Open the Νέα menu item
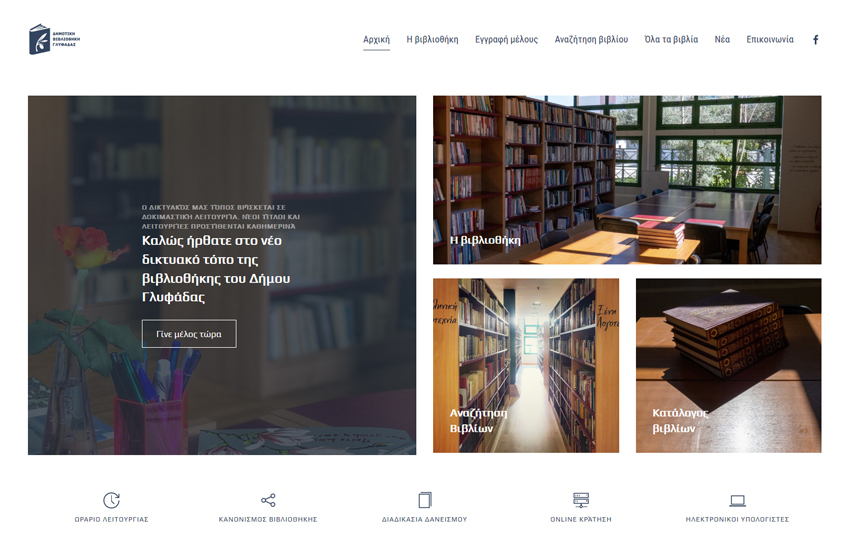Viewport: 850px width, 535px height. coord(722,40)
